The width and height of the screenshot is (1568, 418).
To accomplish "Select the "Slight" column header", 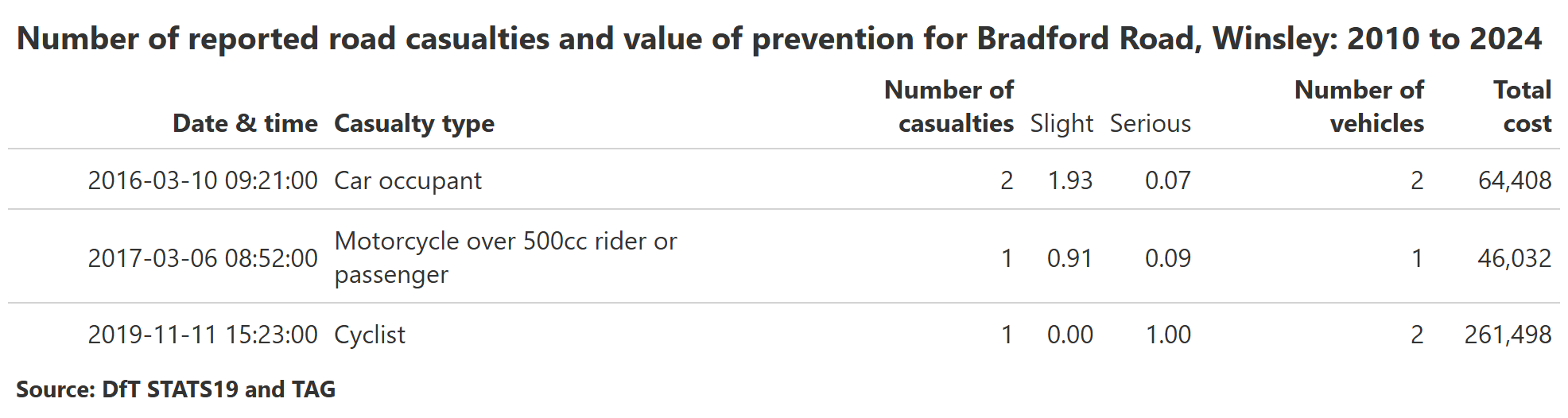I will tap(1062, 123).
